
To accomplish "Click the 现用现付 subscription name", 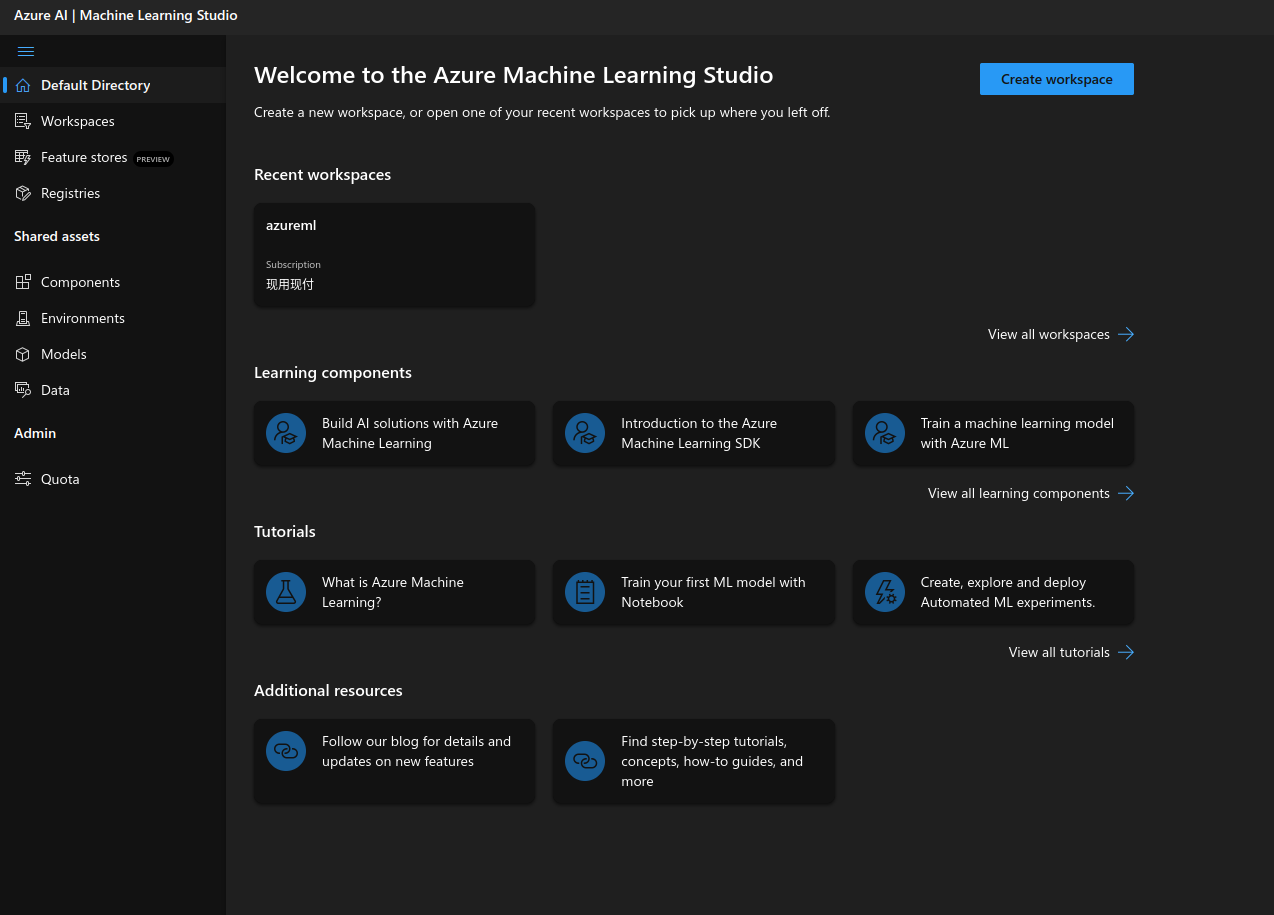I will click(x=290, y=284).
